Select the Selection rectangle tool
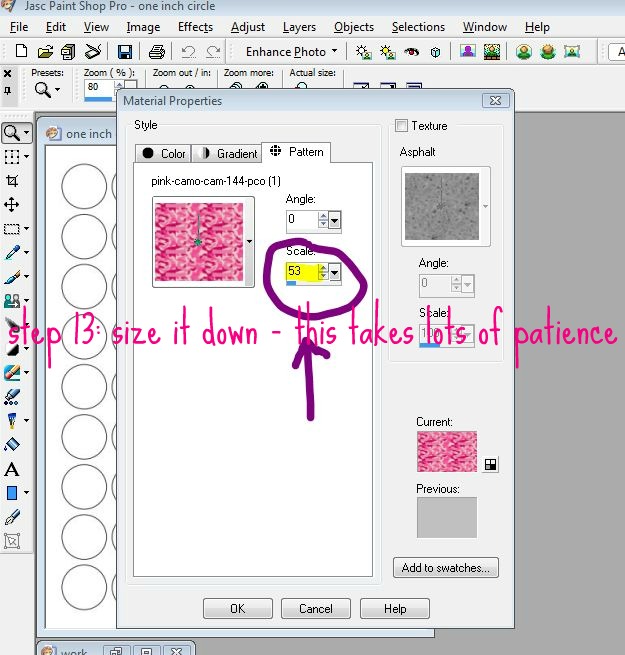 (12, 228)
